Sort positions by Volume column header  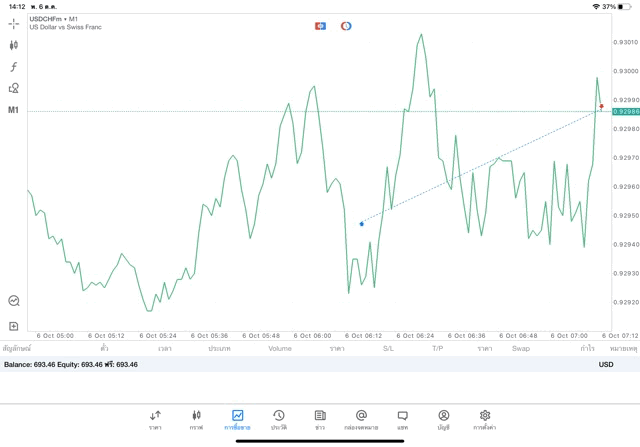[x=279, y=349]
